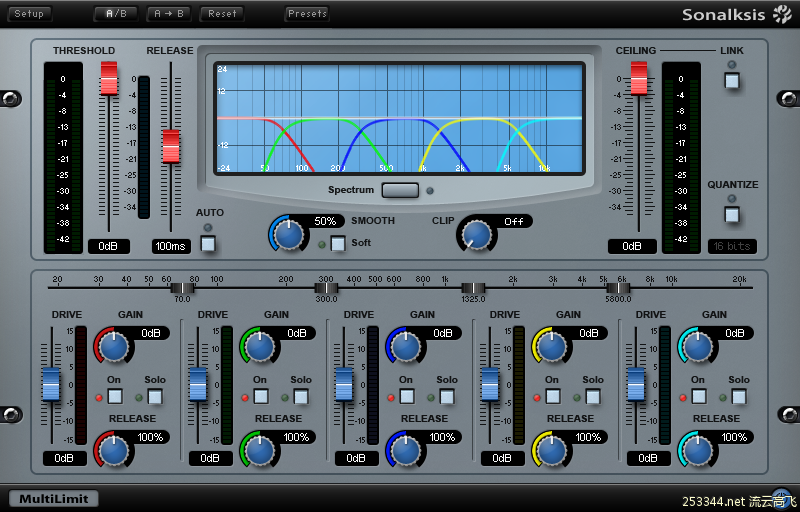Click the Reset button

[x=222, y=14]
